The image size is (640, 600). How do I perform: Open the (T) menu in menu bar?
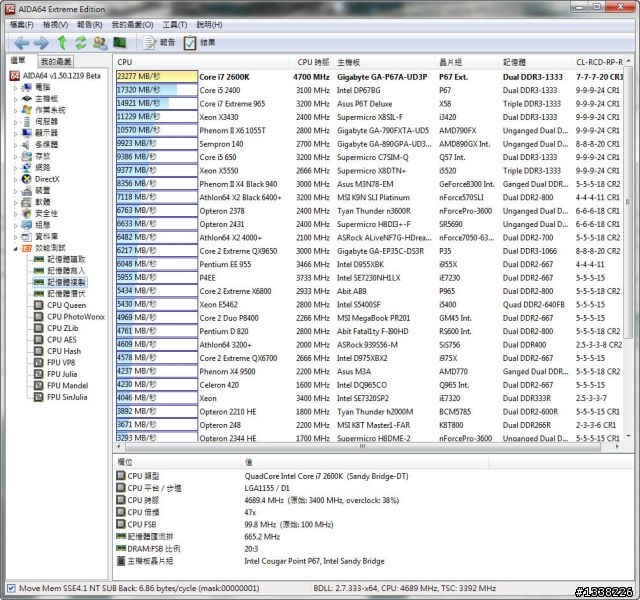pyautogui.click(x=175, y=25)
